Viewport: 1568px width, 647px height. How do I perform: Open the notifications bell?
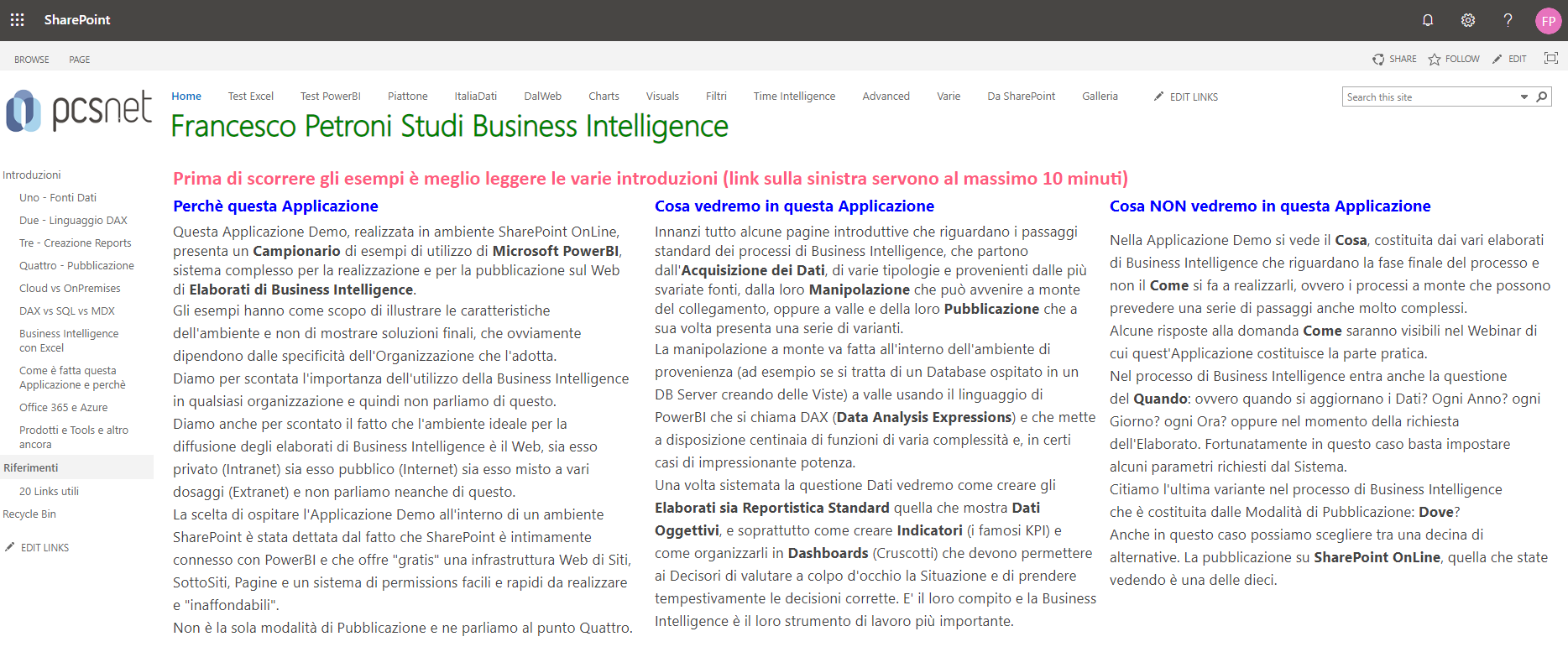pos(1427,20)
